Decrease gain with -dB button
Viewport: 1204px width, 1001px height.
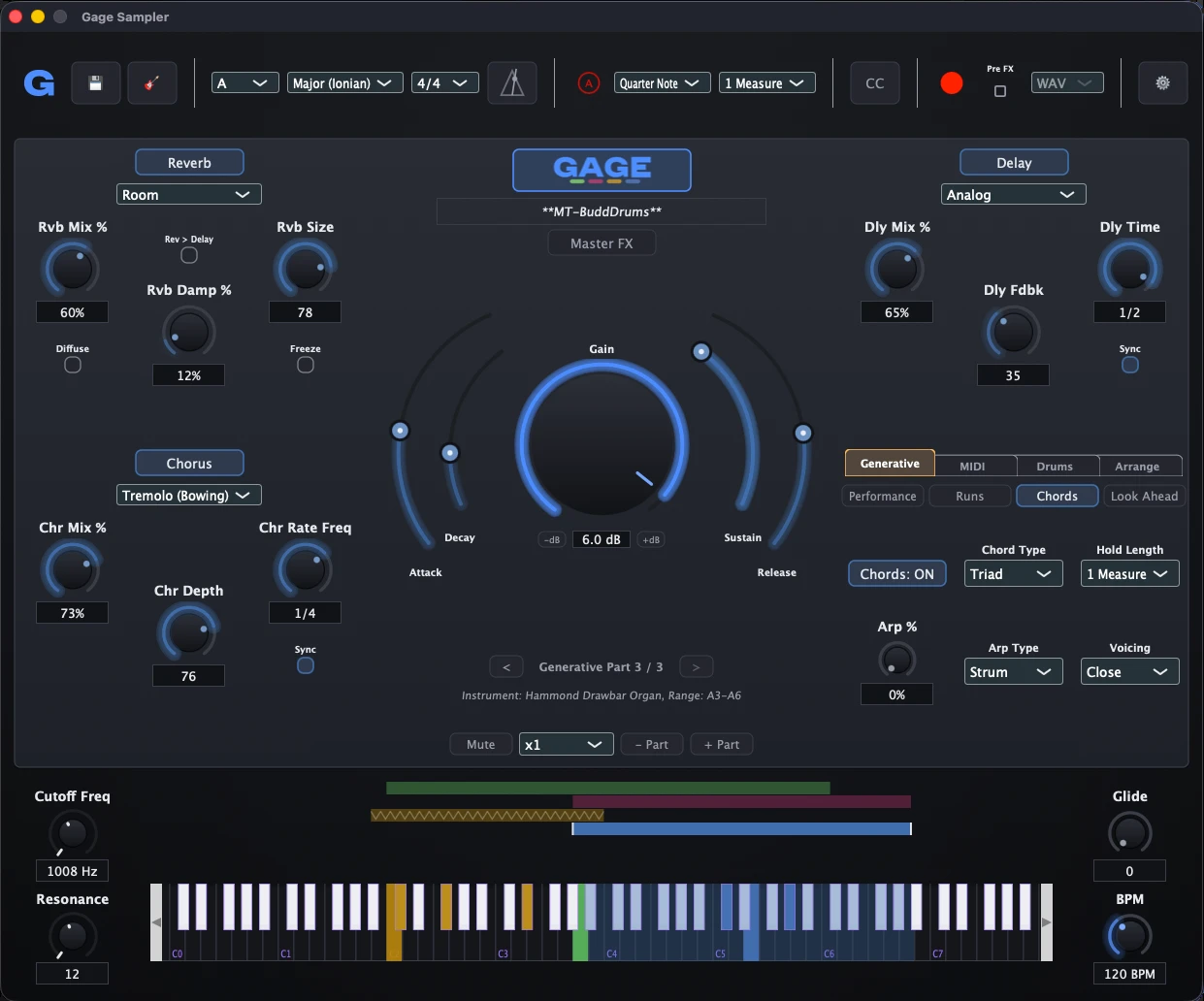(552, 540)
